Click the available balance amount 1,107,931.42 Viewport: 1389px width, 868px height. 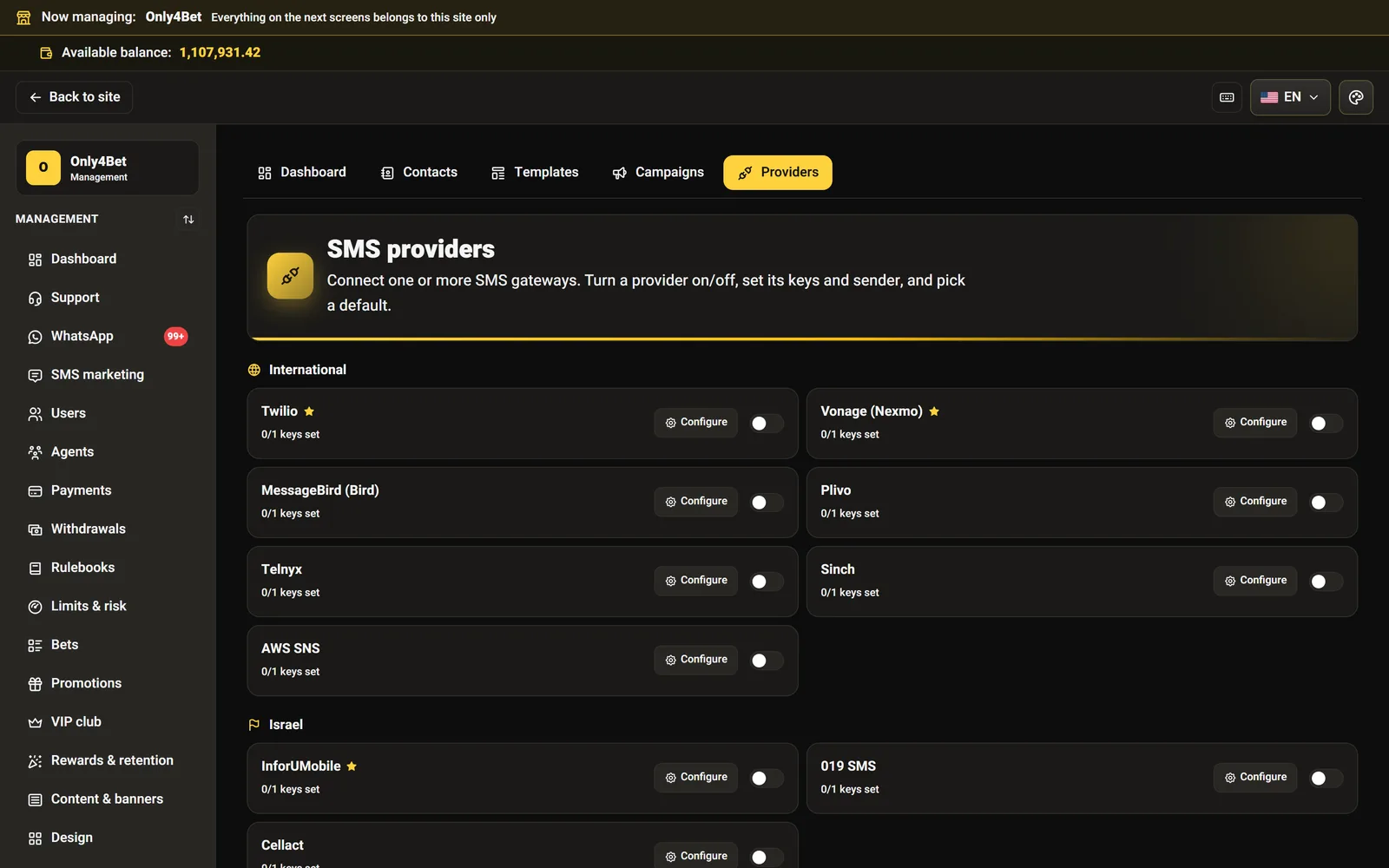point(220,53)
